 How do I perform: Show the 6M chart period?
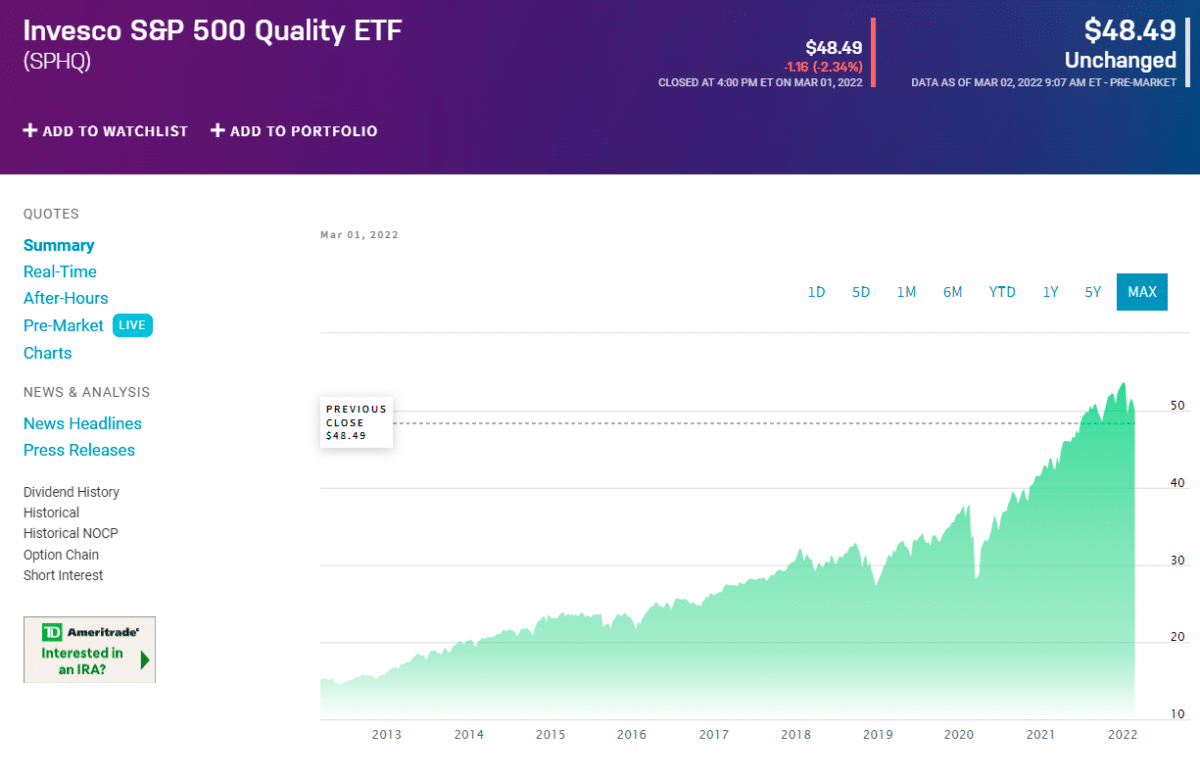coord(952,292)
